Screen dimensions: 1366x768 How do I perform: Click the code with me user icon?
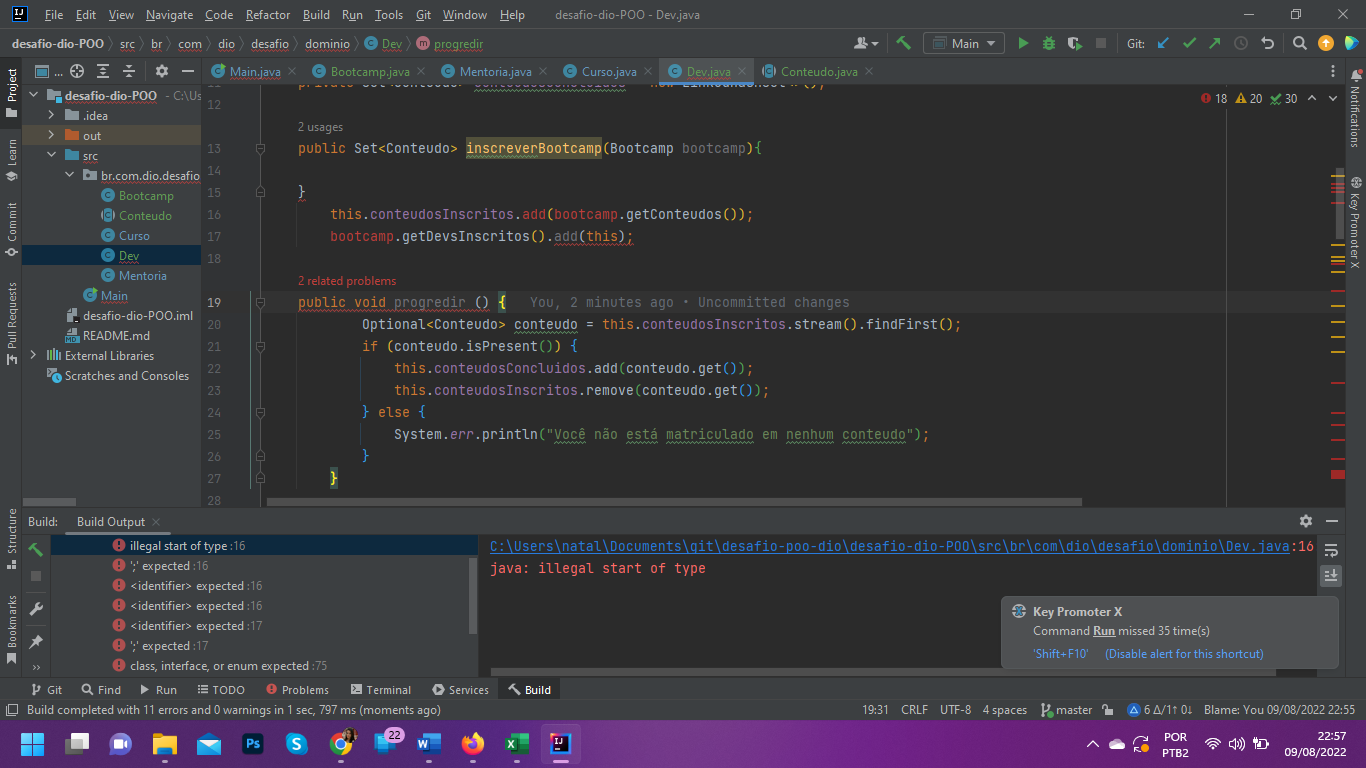coord(865,43)
